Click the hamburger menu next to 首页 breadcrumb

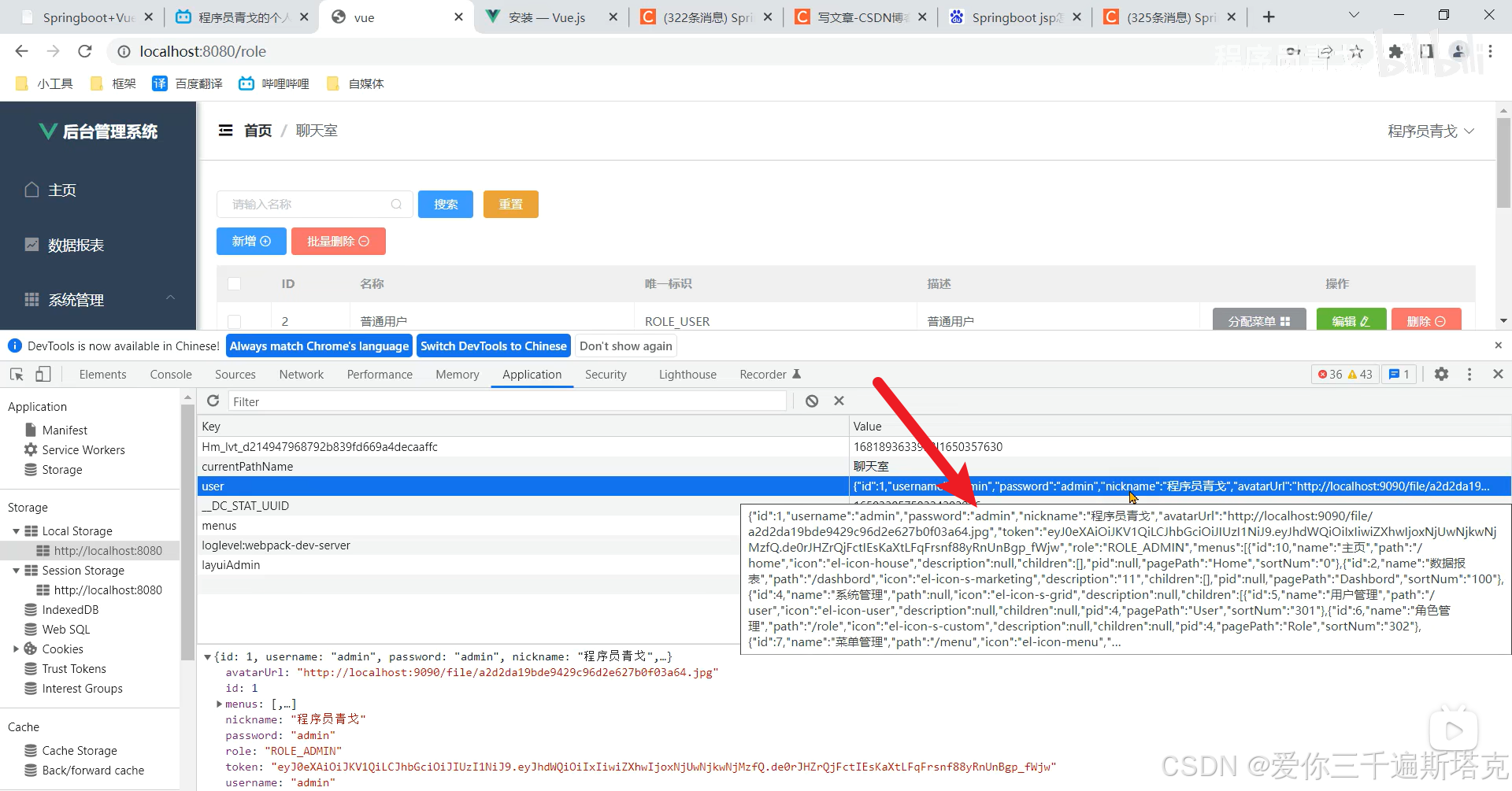tap(225, 130)
